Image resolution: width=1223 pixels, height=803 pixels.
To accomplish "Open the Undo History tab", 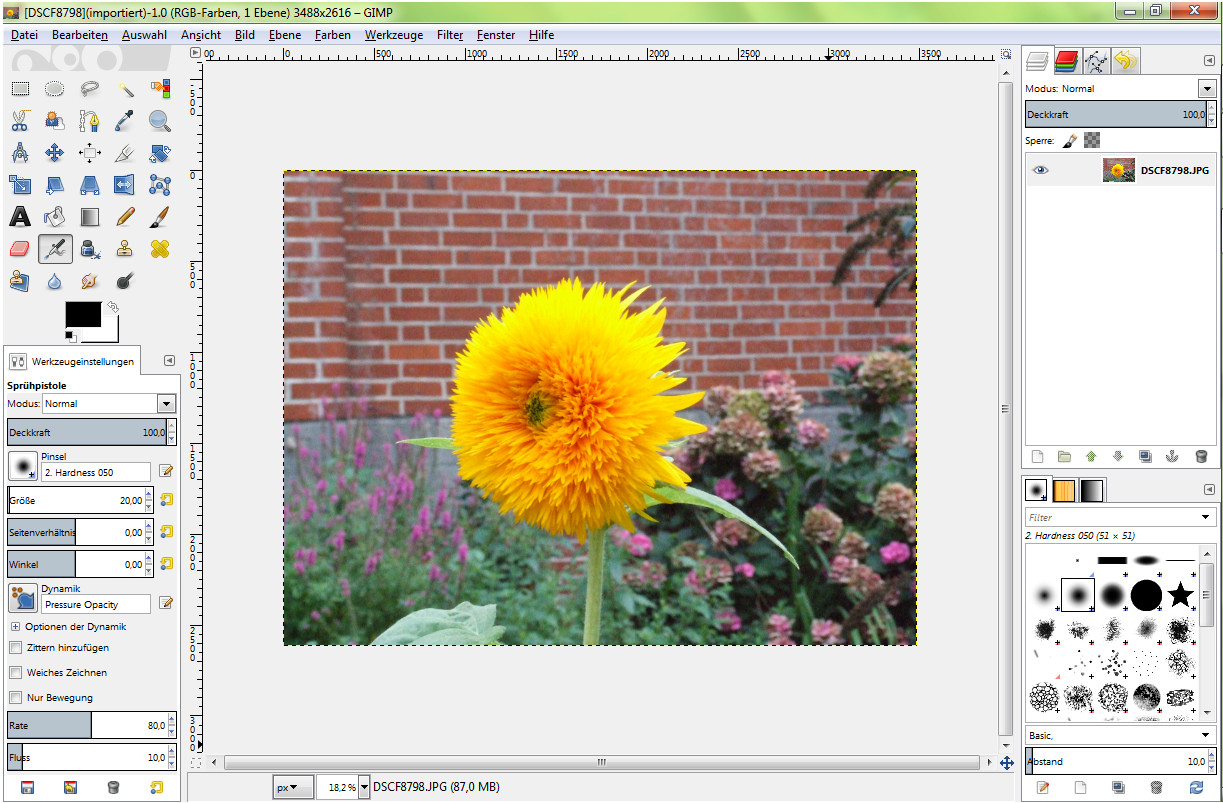I will (x=1125, y=61).
